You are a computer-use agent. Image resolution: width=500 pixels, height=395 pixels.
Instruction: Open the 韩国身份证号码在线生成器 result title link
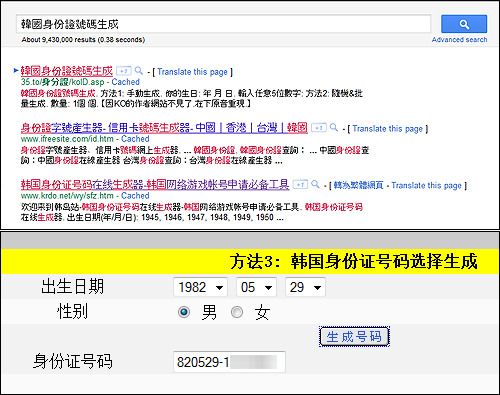tap(155, 184)
